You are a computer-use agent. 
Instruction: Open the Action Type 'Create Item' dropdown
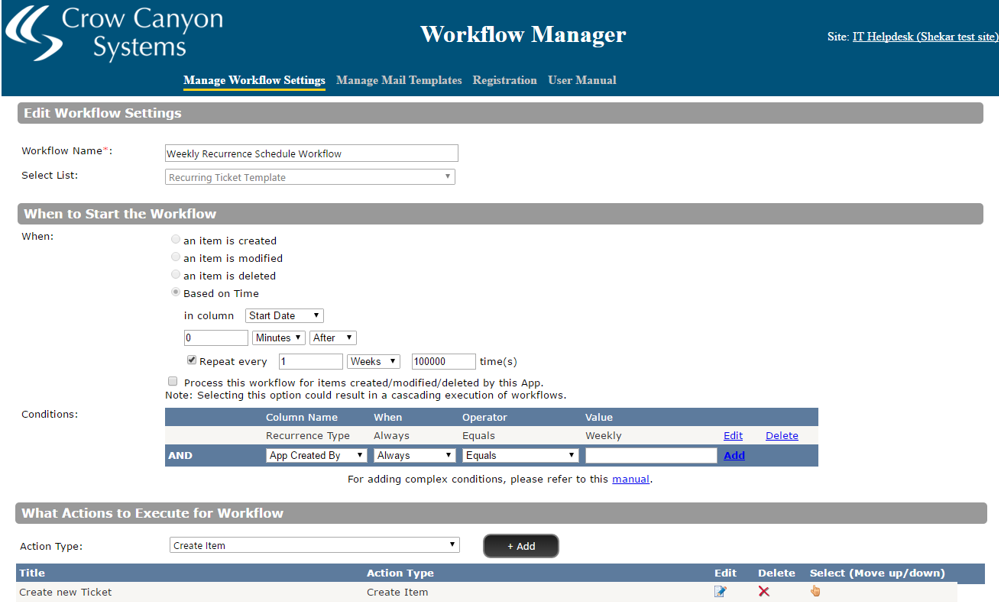[x=314, y=545]
